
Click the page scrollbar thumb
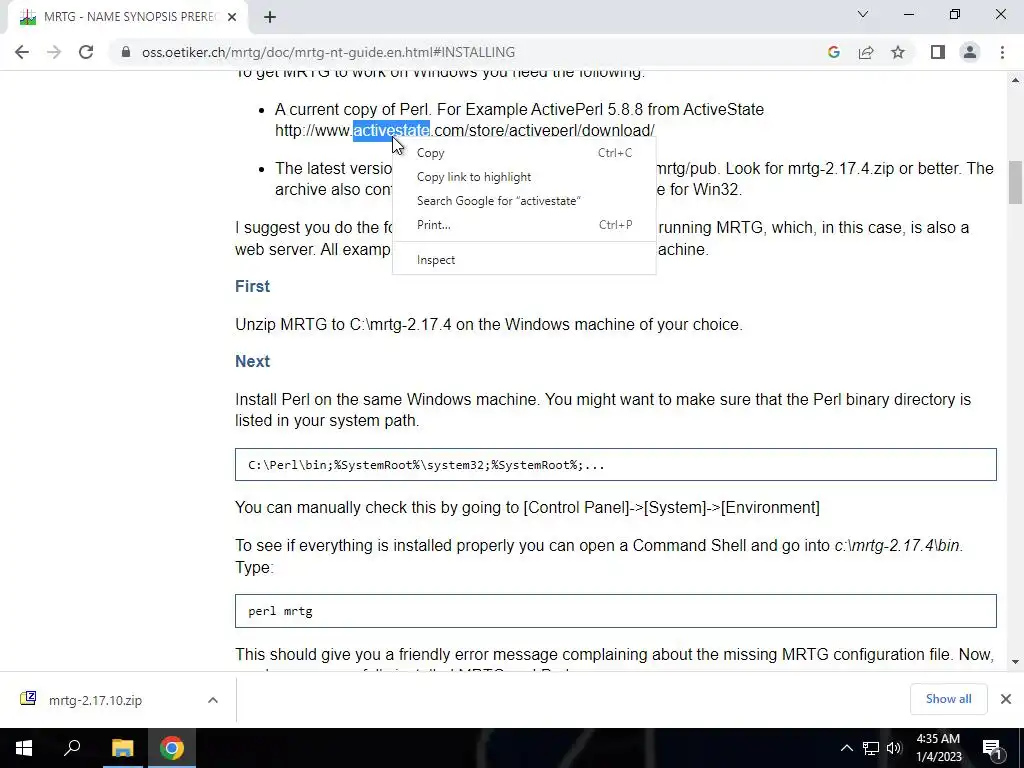coord(1016,183)
